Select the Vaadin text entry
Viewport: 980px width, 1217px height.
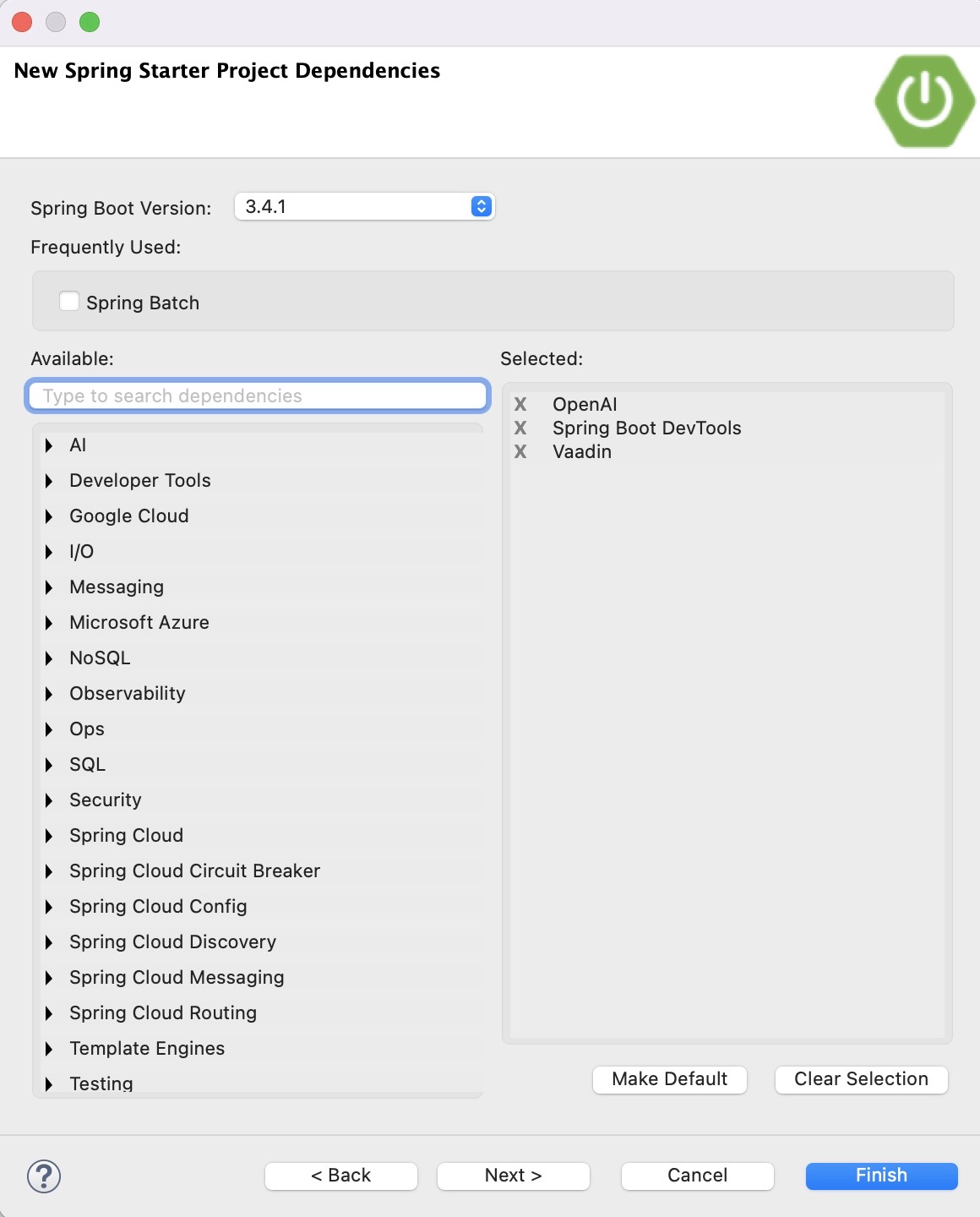point(582,451)
